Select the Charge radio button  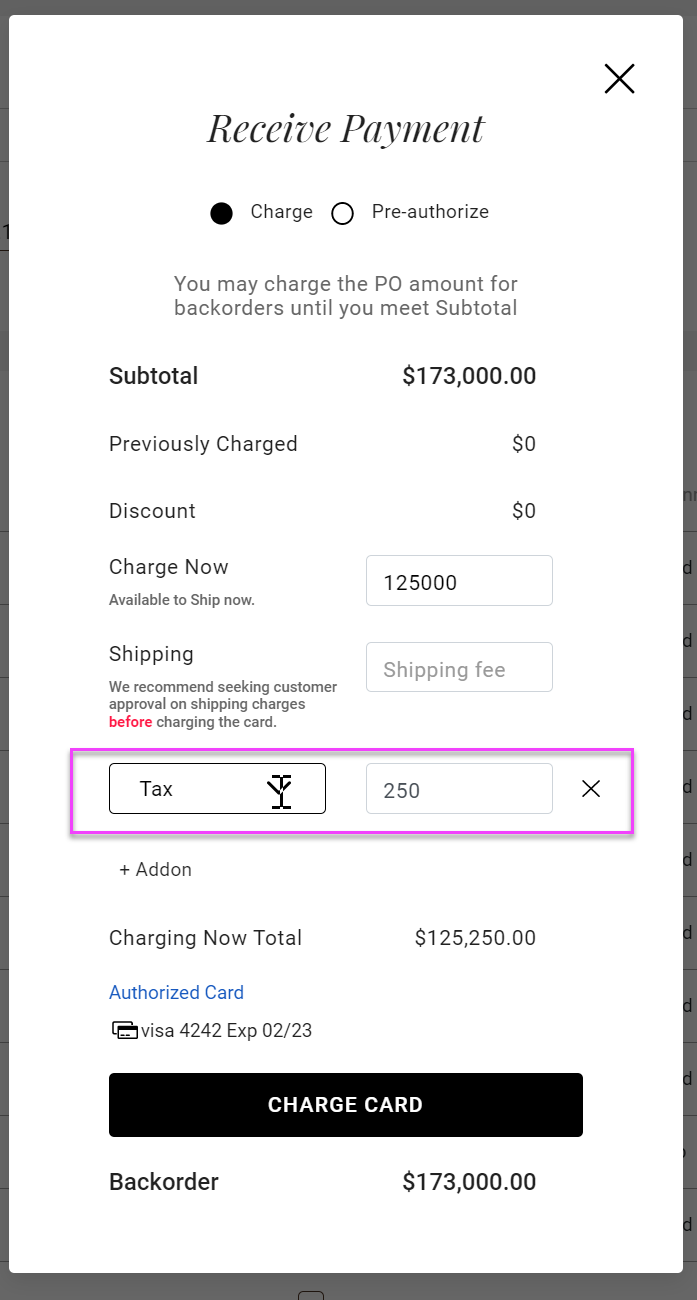222,213
